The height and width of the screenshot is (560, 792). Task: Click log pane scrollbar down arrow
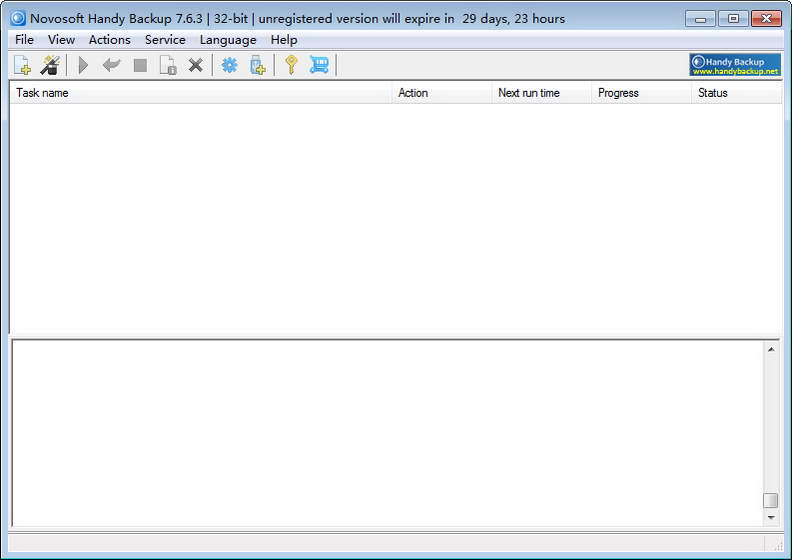[771, 517]
